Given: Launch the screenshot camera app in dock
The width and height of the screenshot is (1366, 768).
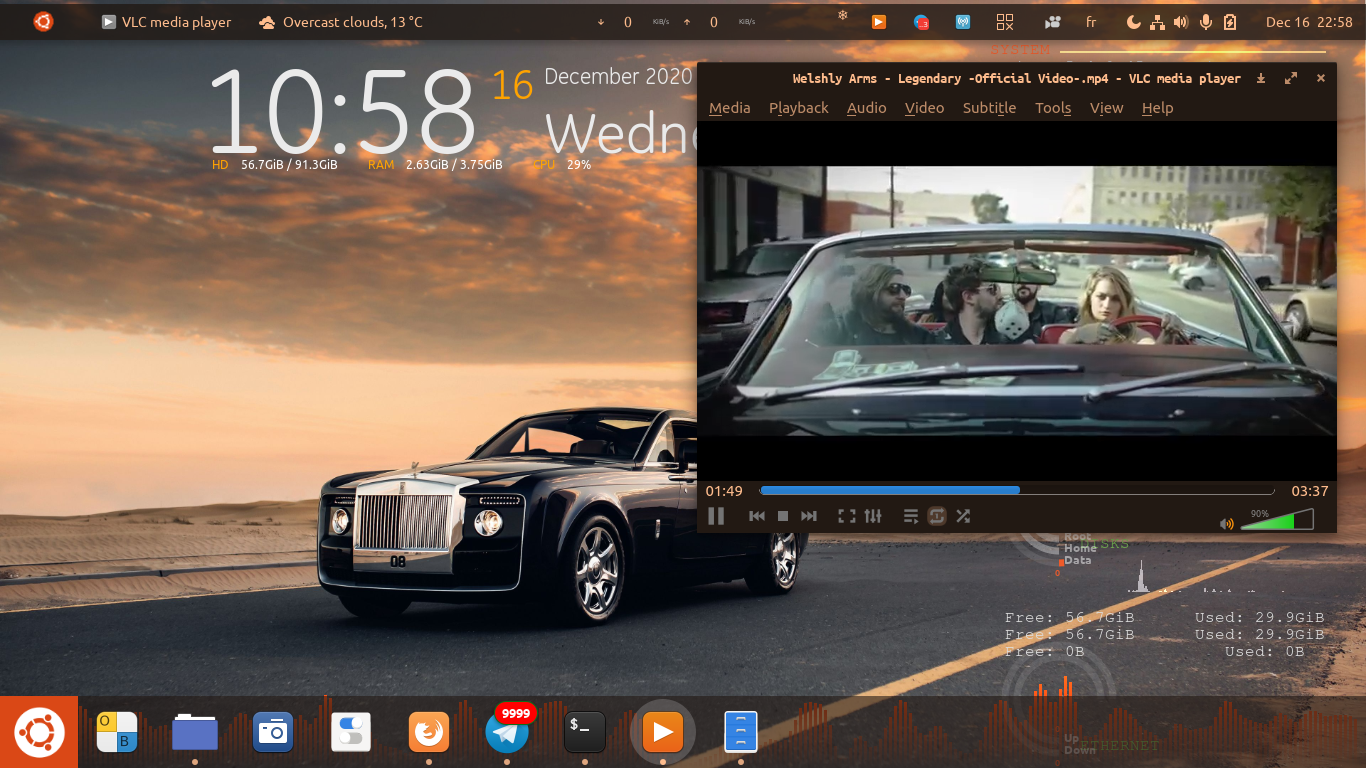Looking at the screenshot, I should (x=273, y=732).
